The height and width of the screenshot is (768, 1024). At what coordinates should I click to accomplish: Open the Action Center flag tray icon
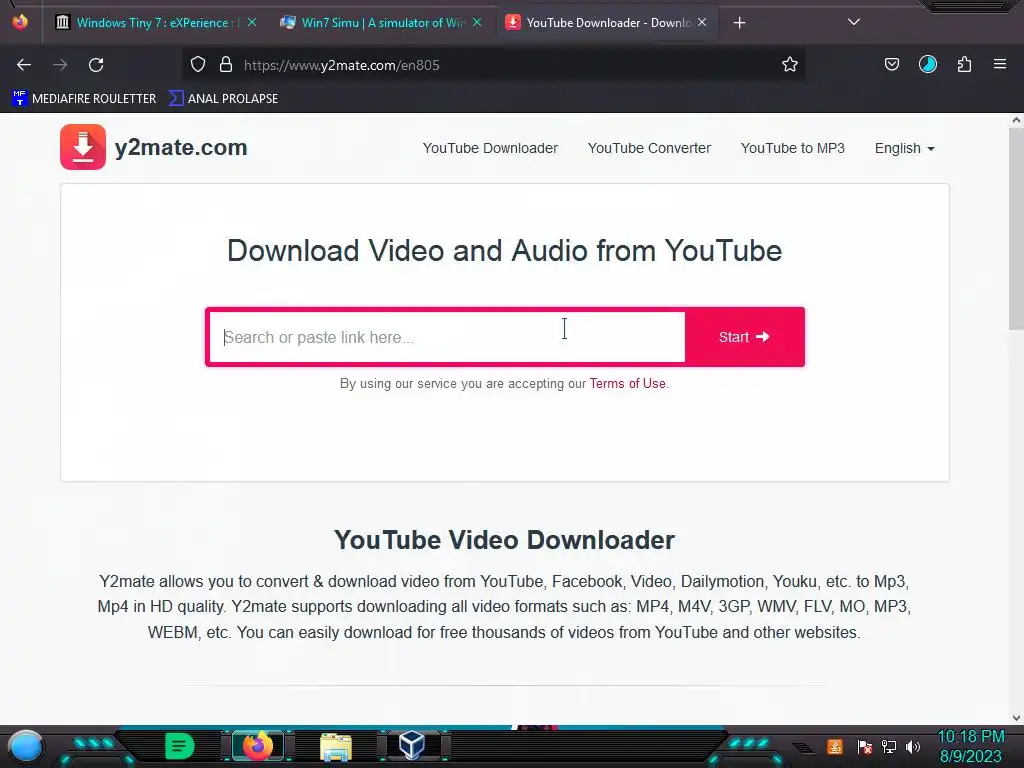[865, 746]
